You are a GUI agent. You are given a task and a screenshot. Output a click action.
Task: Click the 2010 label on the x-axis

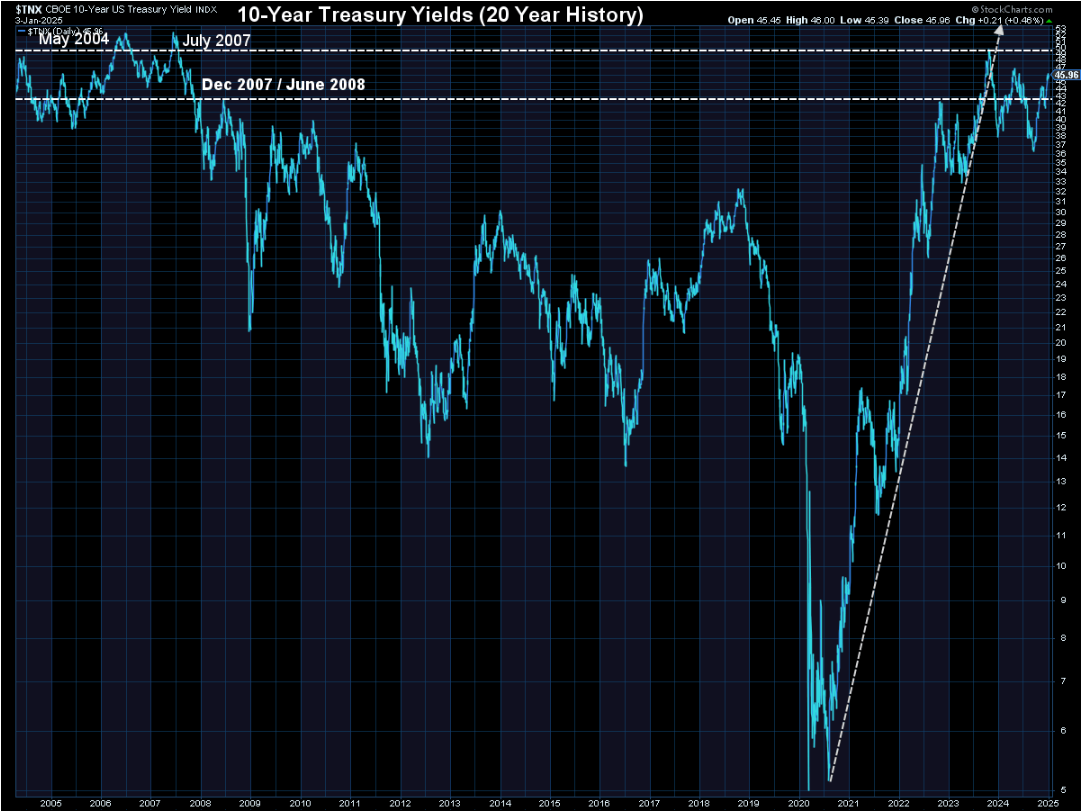(x=300, y=803)
